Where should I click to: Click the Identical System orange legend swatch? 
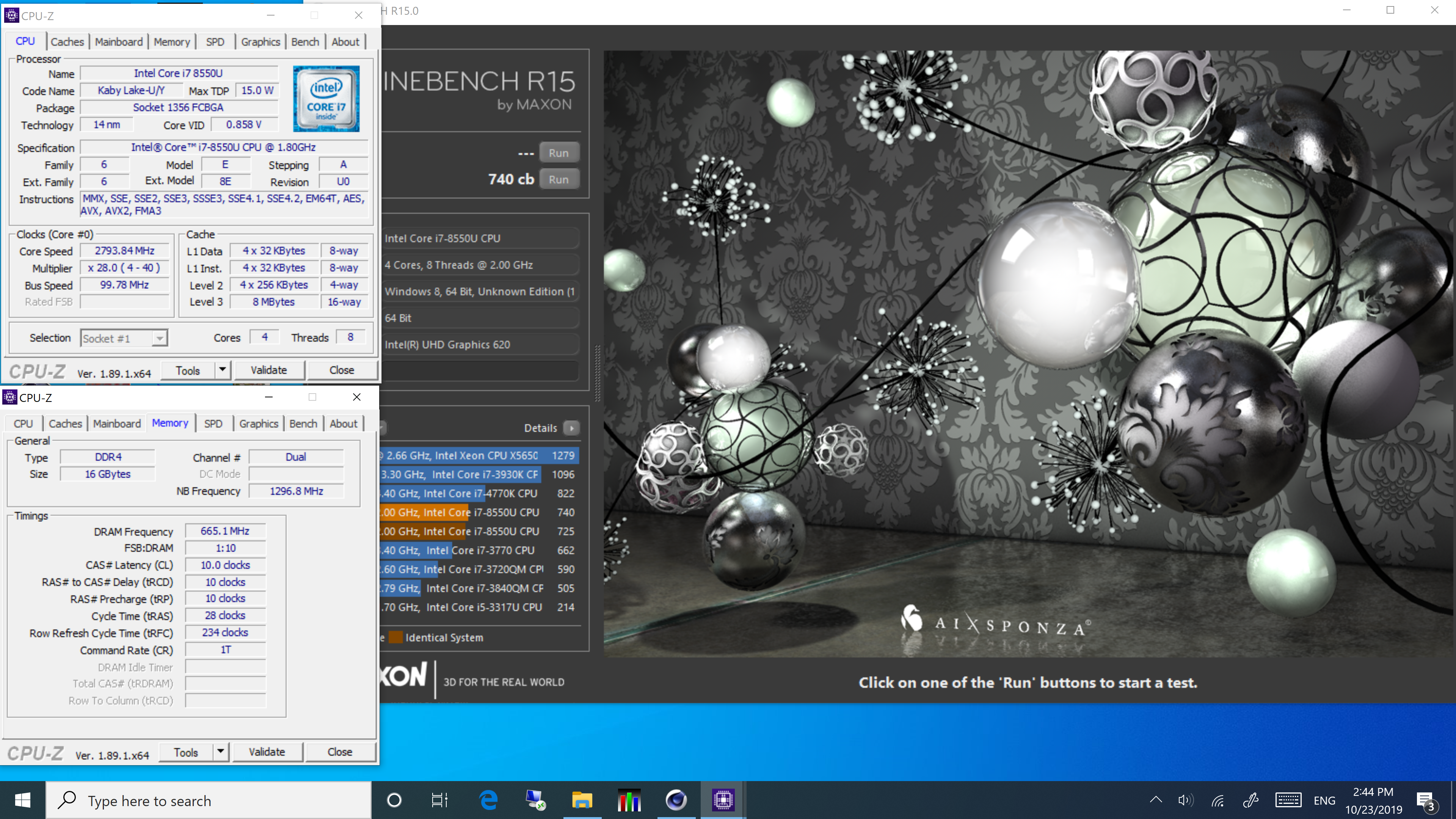(395, 637)
